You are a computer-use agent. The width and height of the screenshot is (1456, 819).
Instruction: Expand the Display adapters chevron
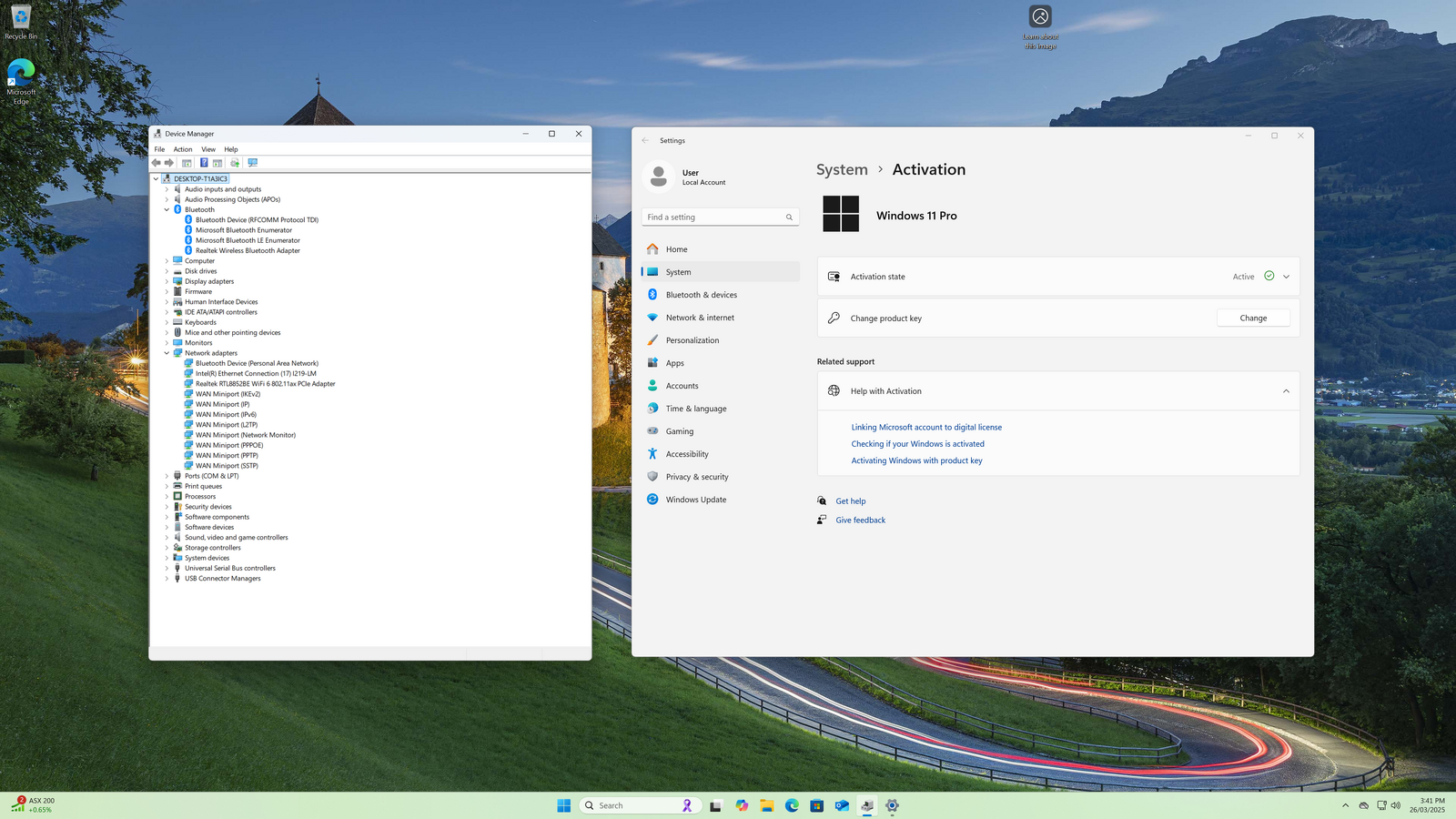(167, 281)
